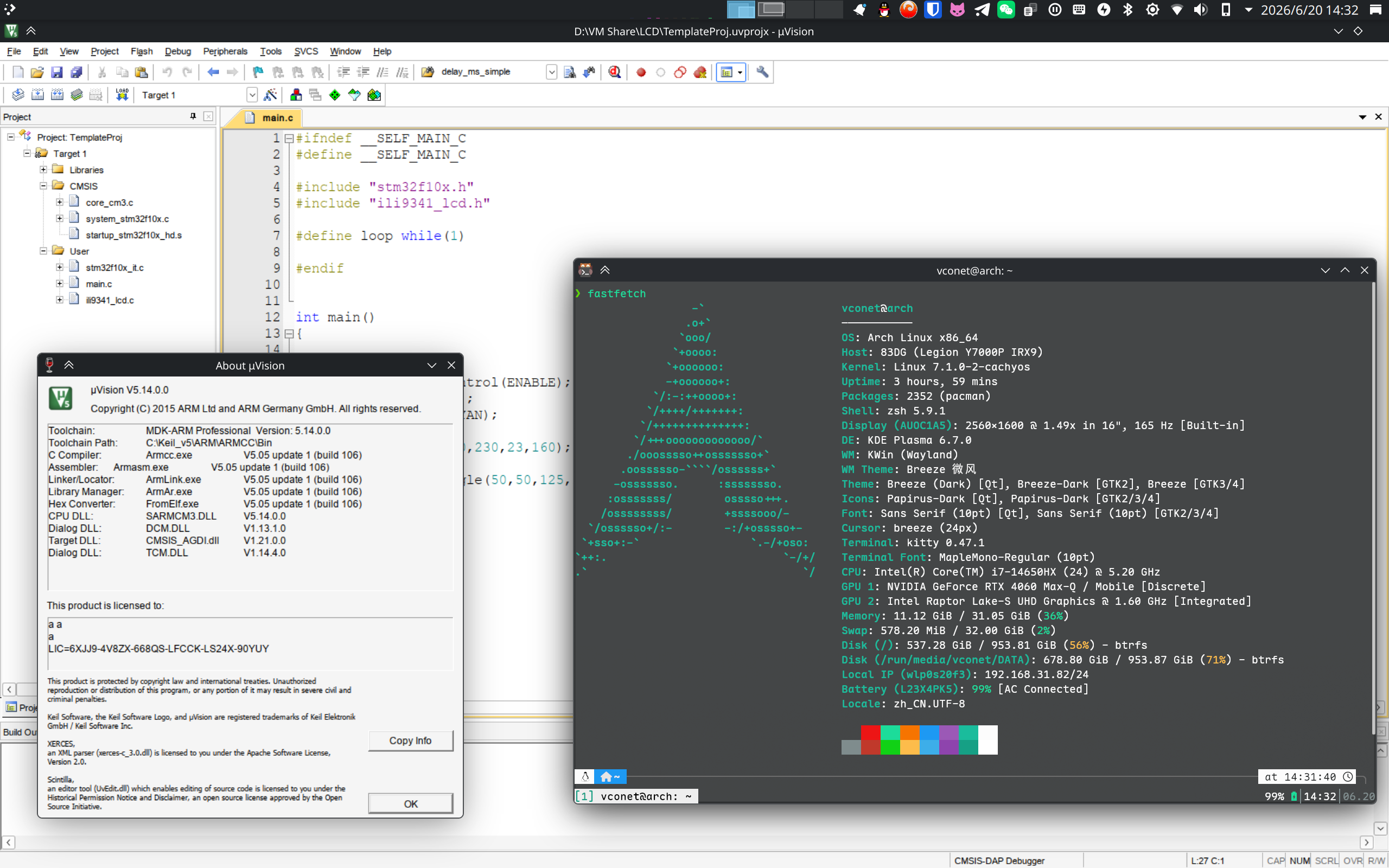Screen dimensions: 1389x868
Task: Switch to the second virtual desktop in pager
Action: pos(771,9)
